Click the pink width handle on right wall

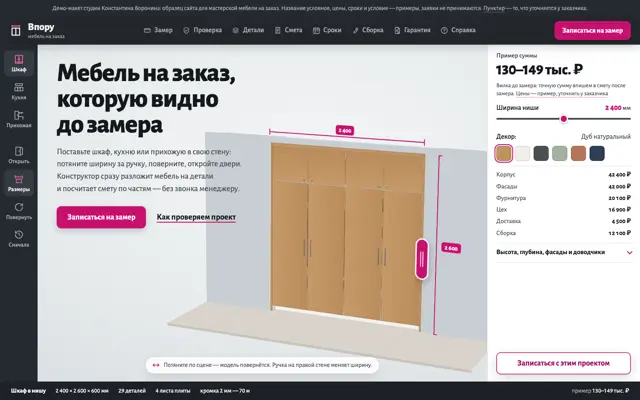pos(422,259)
